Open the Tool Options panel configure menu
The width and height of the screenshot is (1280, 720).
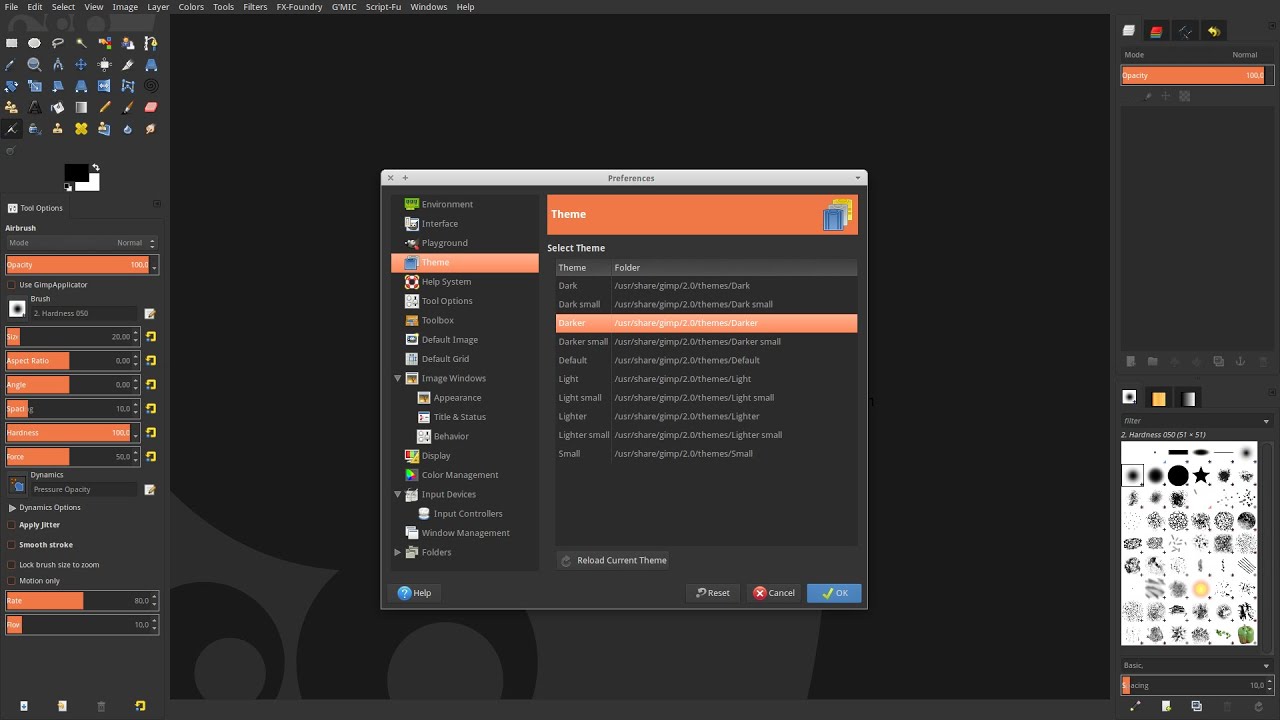157,204
